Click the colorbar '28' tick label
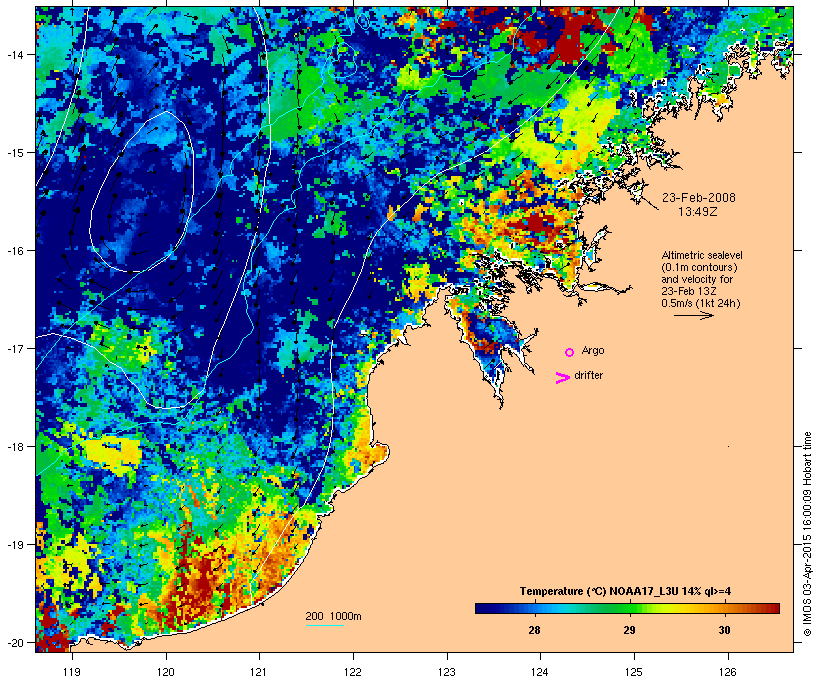The height and width of the screenshot is (680, 820). click(534, 630)
